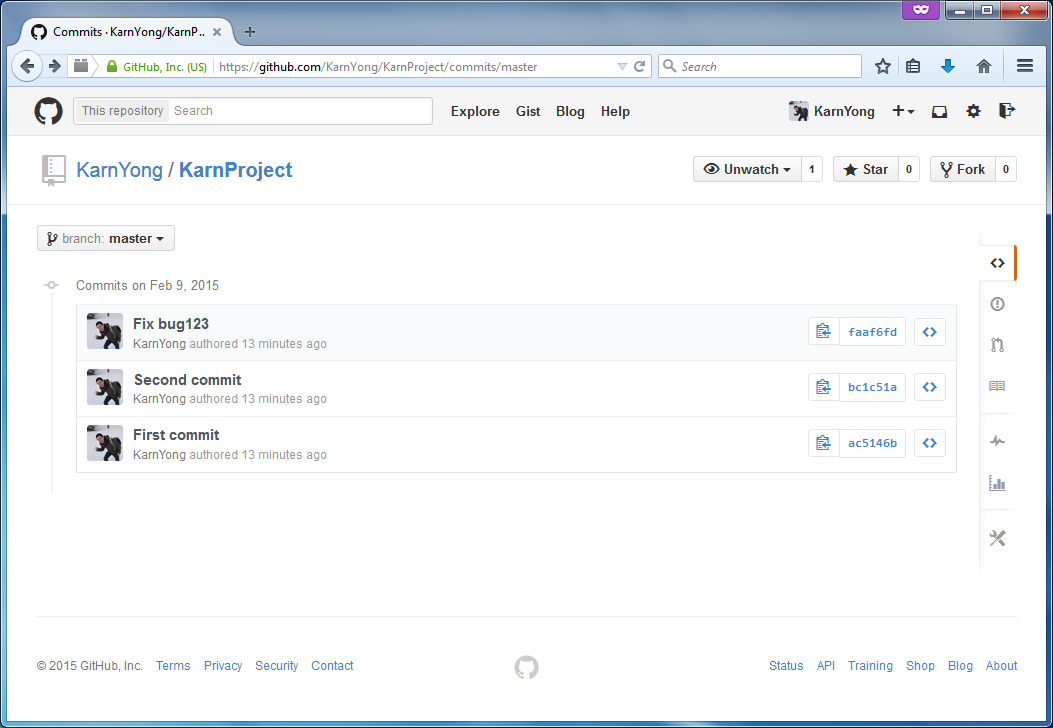This screenshot has height=728, width=1053.
Task: Open the plus create-new dropdown
Action: click(903, 112)
